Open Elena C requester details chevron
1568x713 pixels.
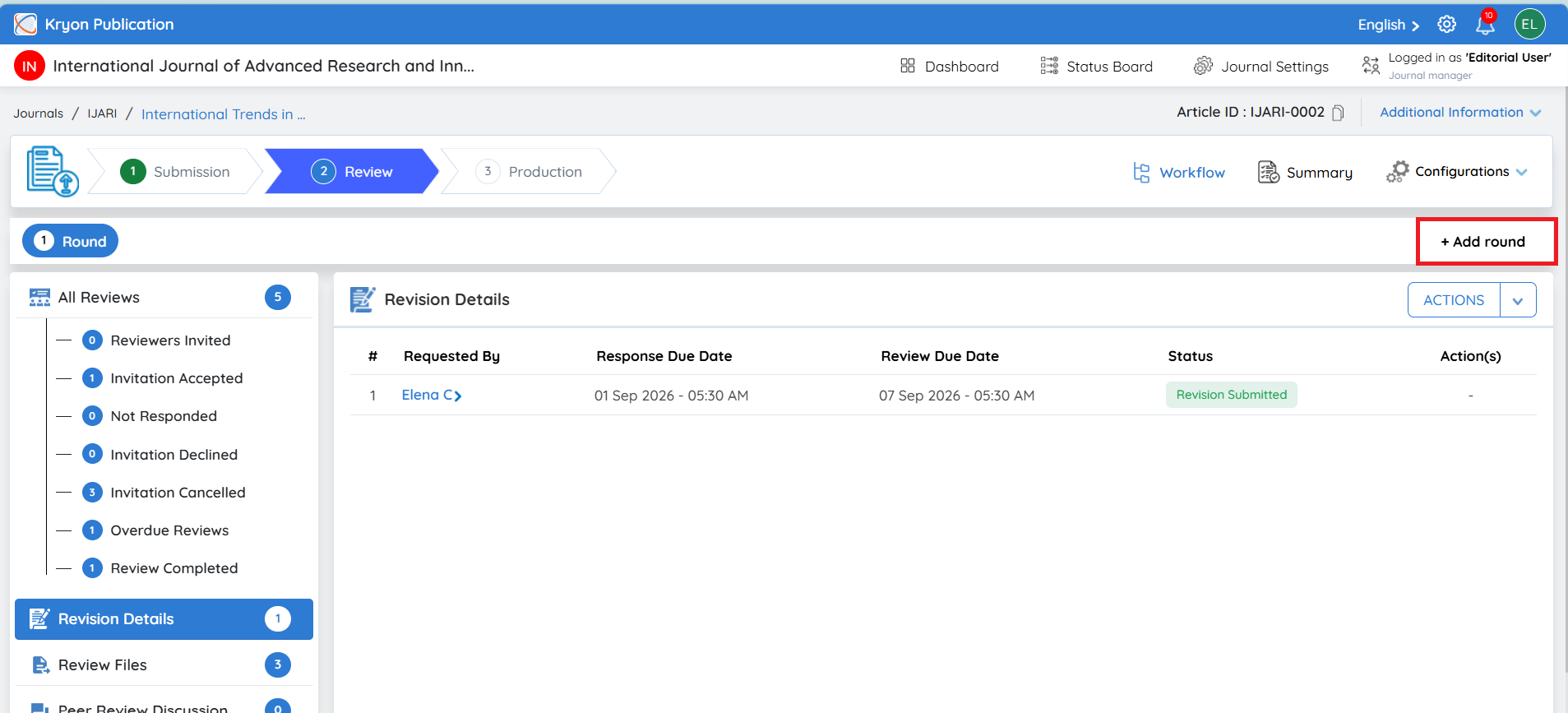[x=458, y=396]
